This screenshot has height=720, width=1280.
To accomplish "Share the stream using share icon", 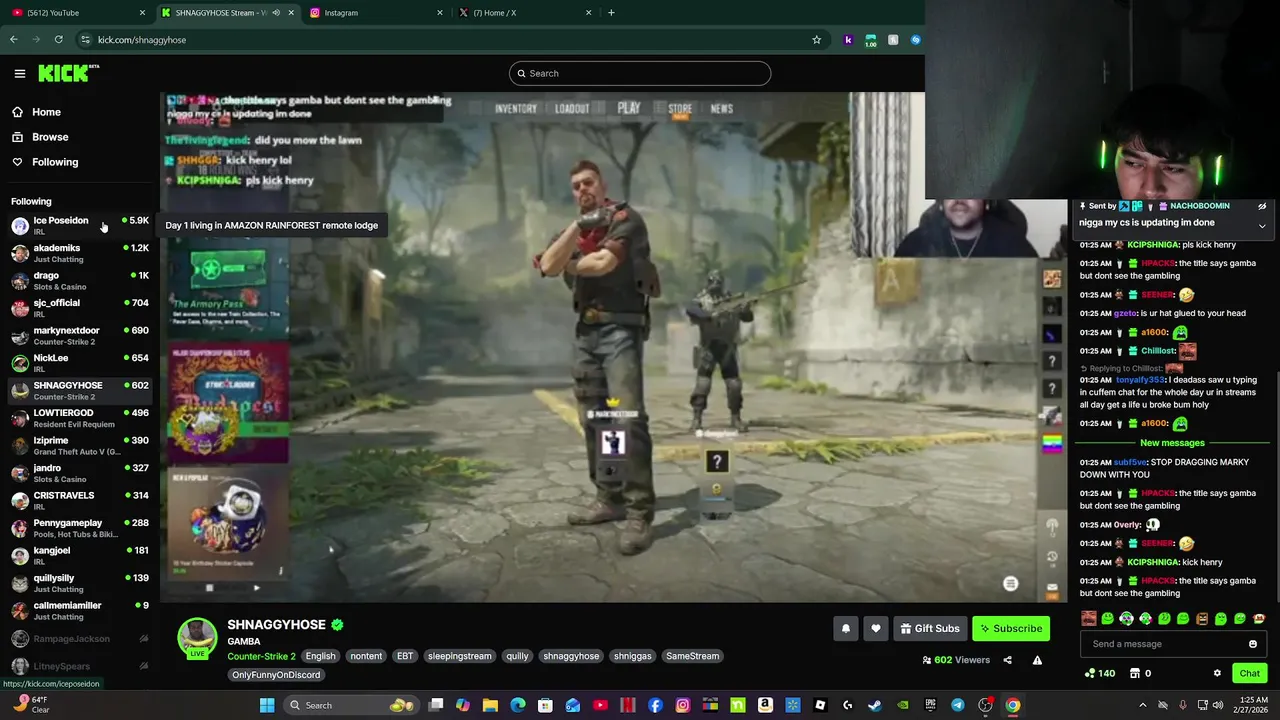I will pyautogui.click(x=1007, y=660).
